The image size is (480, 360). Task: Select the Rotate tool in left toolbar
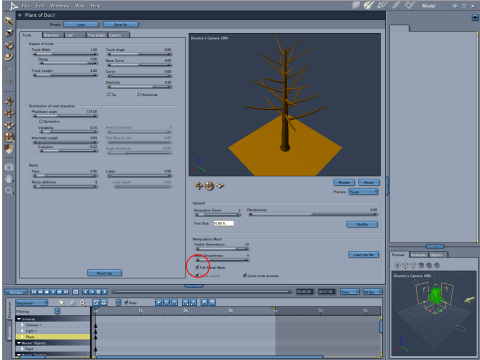coord(9,45)
